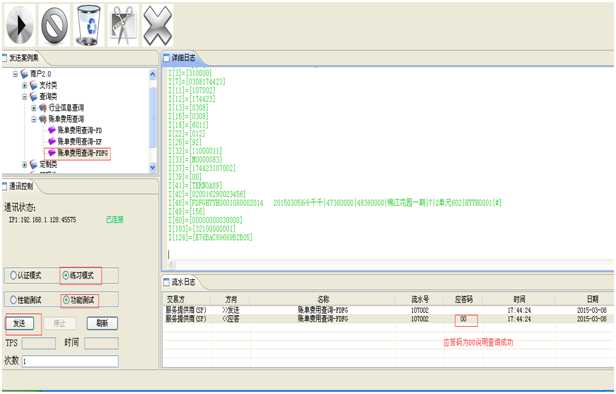The width and height of the screenshot is (616, 394).
Task: Click the 发送 button
Action: click(20, 323)
